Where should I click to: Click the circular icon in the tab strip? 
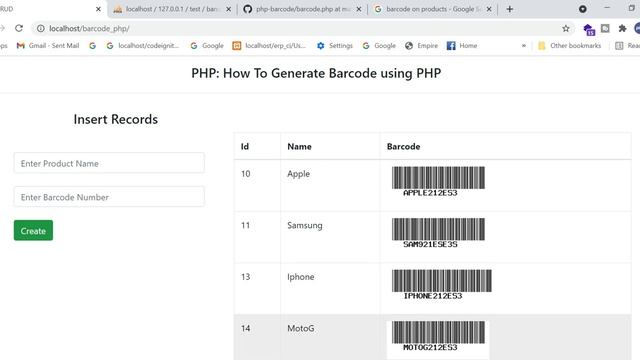coord(582,9)
